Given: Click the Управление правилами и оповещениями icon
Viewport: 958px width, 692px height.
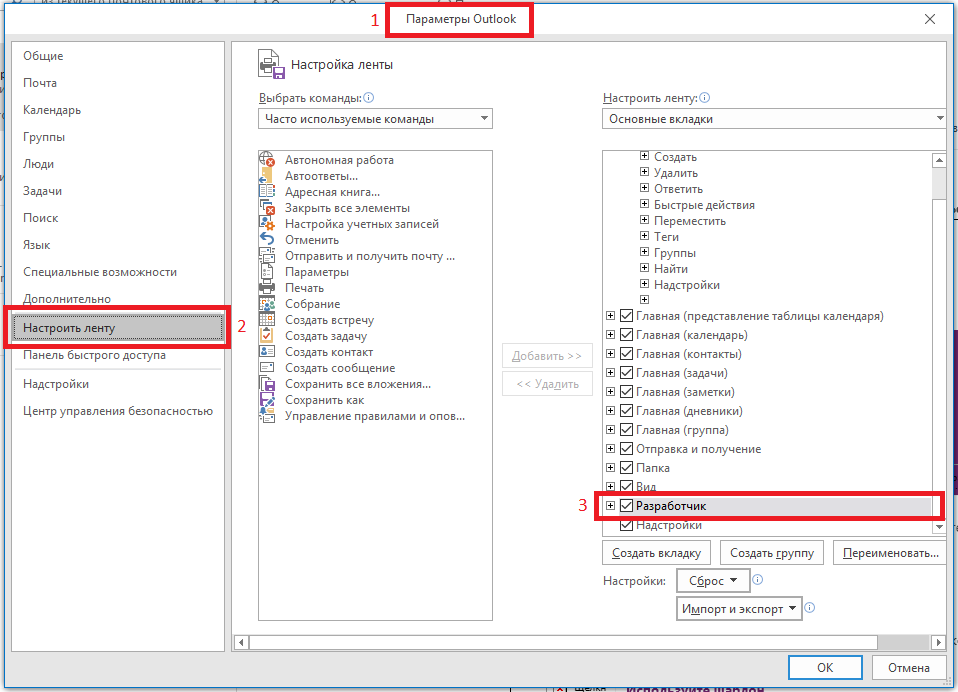Looking at the screenshot, I should [x=267, y=416].
